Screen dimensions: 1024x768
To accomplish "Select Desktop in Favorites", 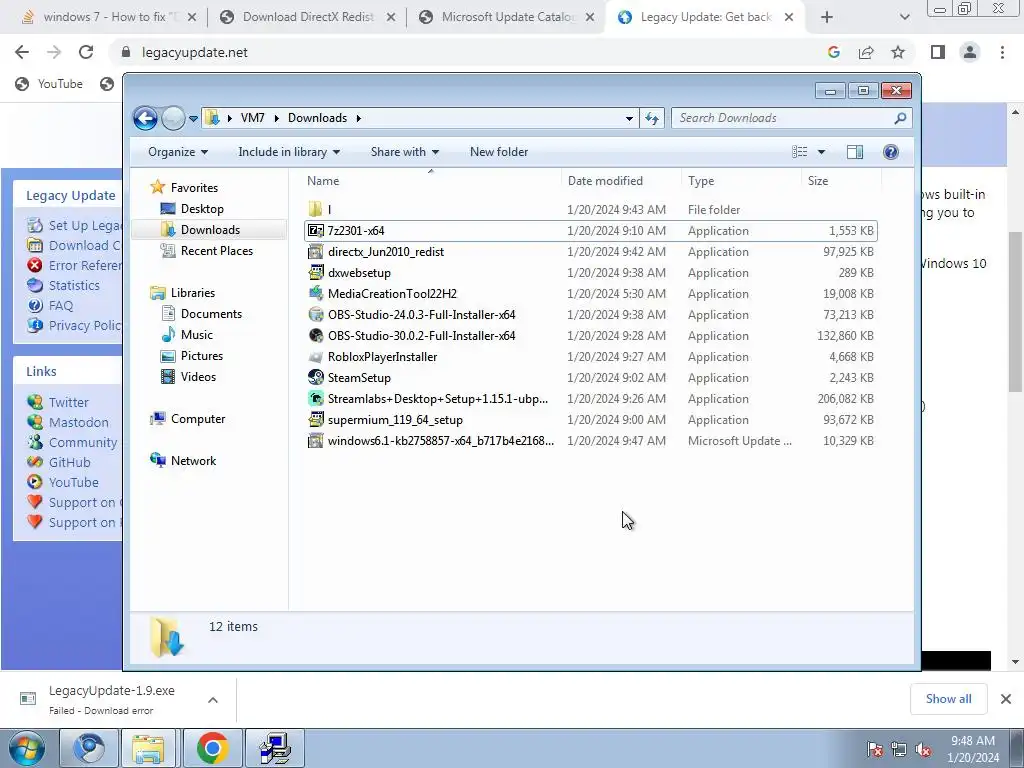I will 202,209.
